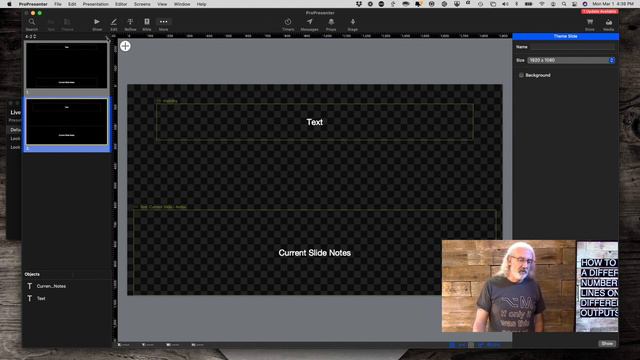Open the Edit menu
The image size is (640, 360).
coord(72,4)
